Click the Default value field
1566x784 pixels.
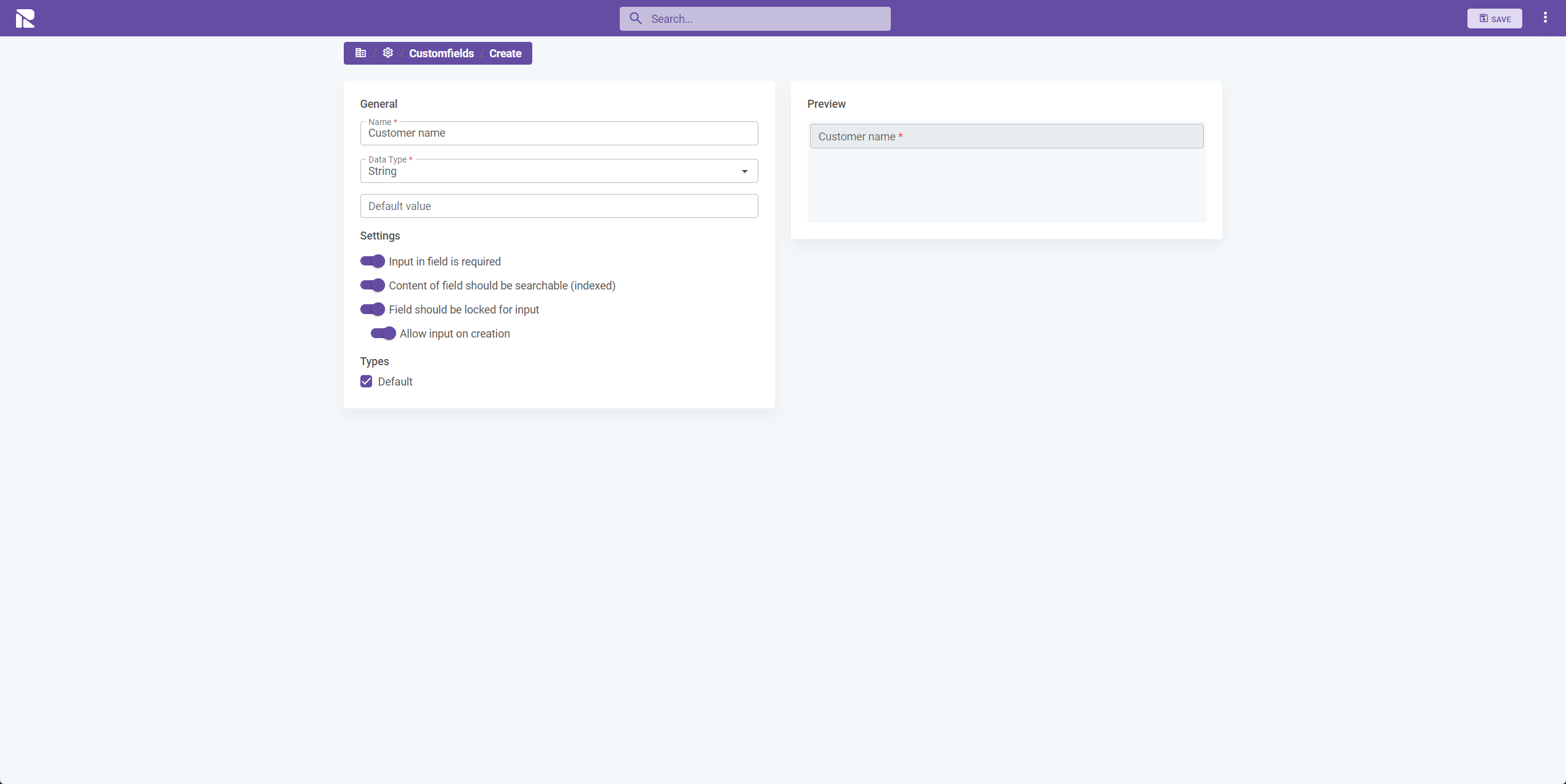point(559,206)
